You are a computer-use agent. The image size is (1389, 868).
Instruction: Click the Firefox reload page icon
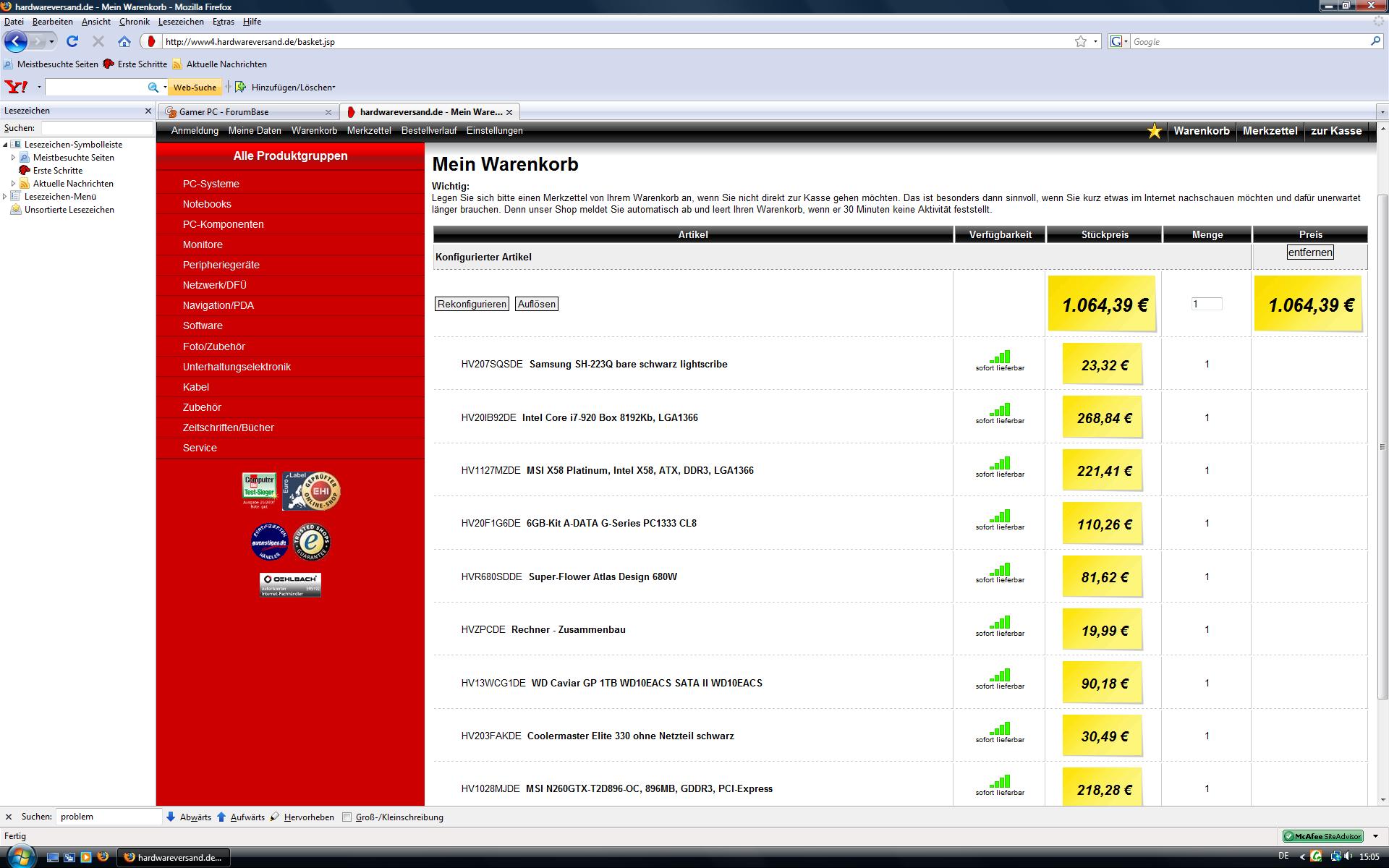tap(72, 42)
